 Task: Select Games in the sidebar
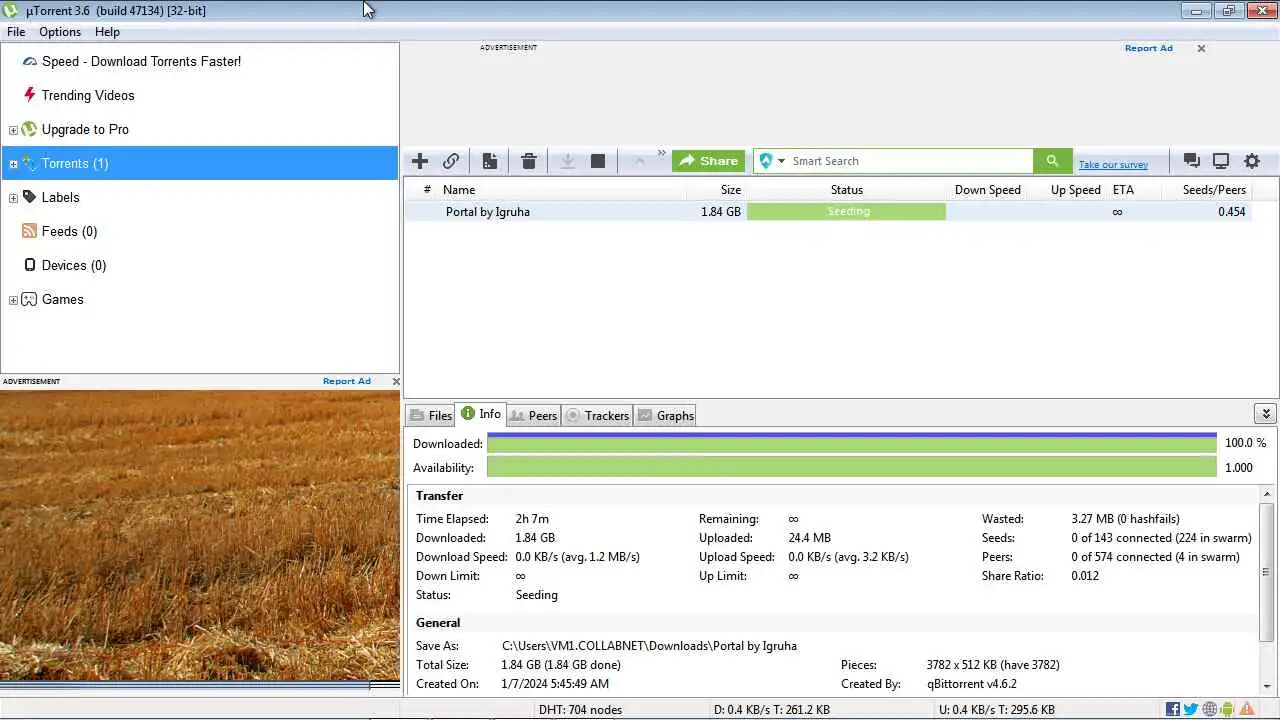point(63,299)
